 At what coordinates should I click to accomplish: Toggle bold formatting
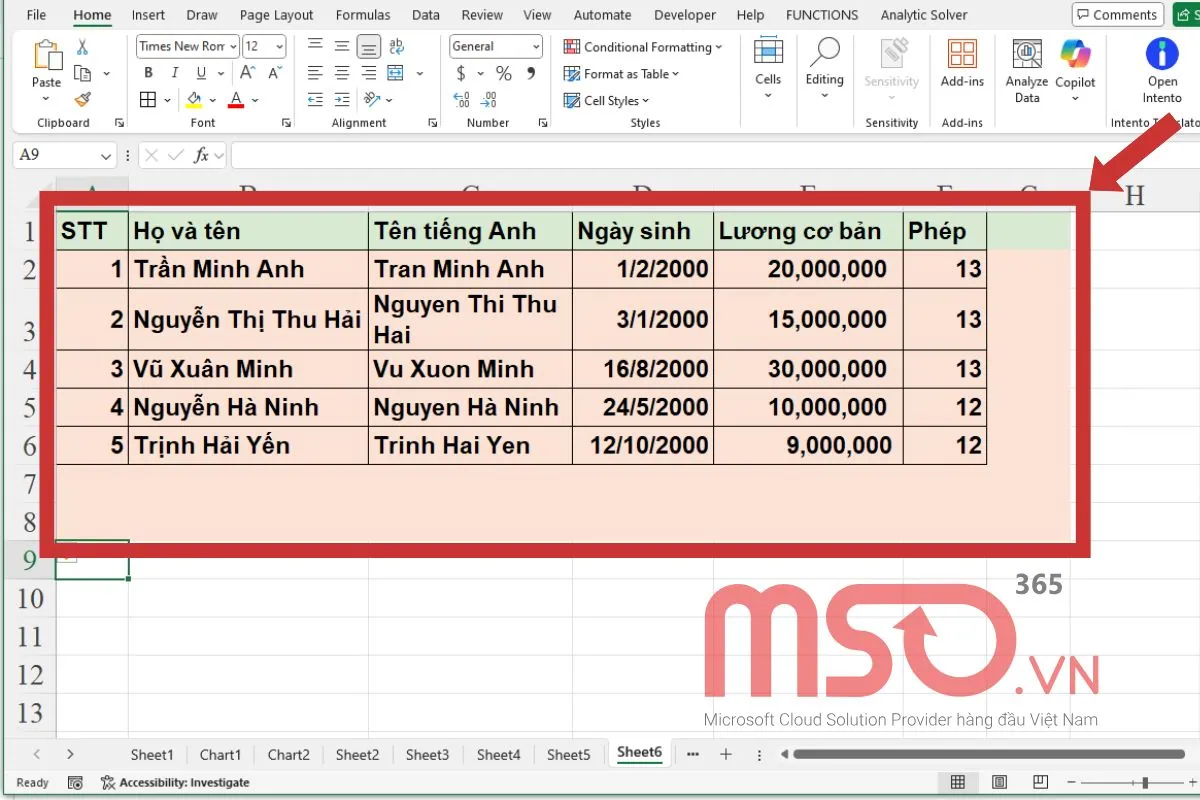coord(147,72)
